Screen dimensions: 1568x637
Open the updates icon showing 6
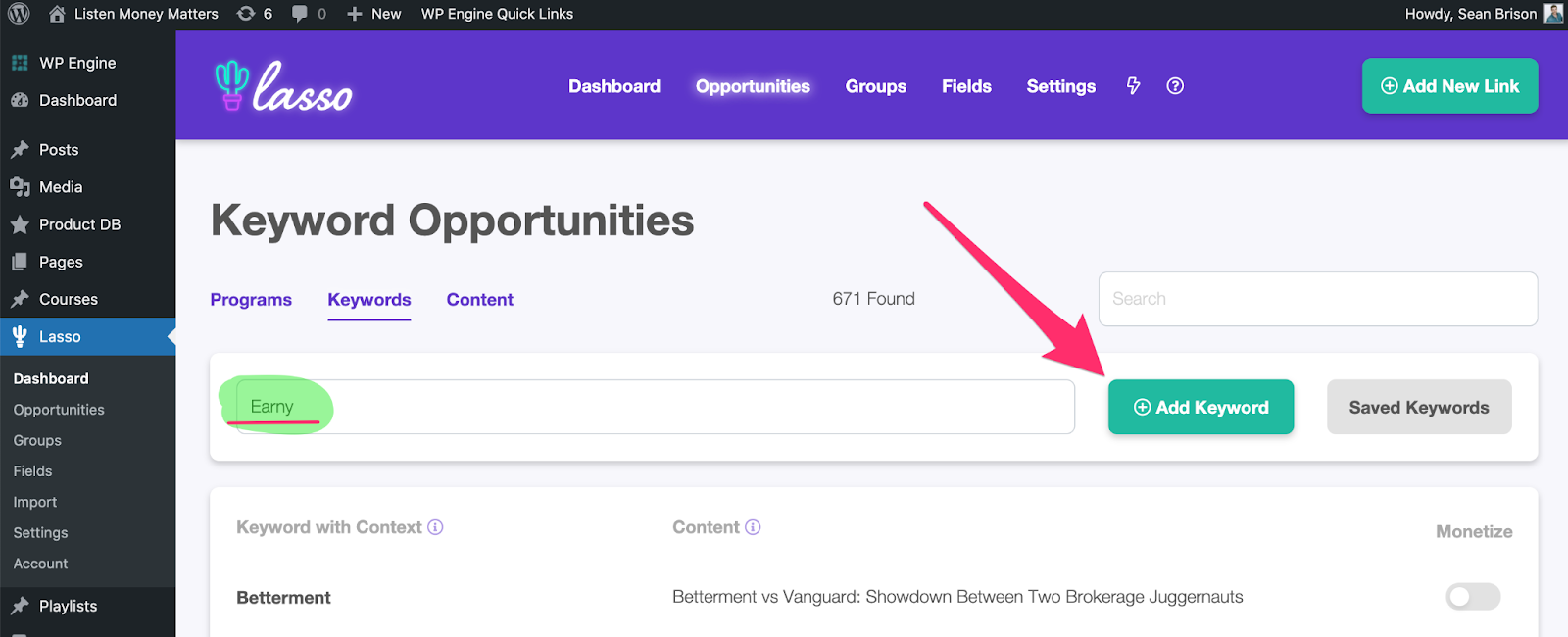(x=246, y=14)
